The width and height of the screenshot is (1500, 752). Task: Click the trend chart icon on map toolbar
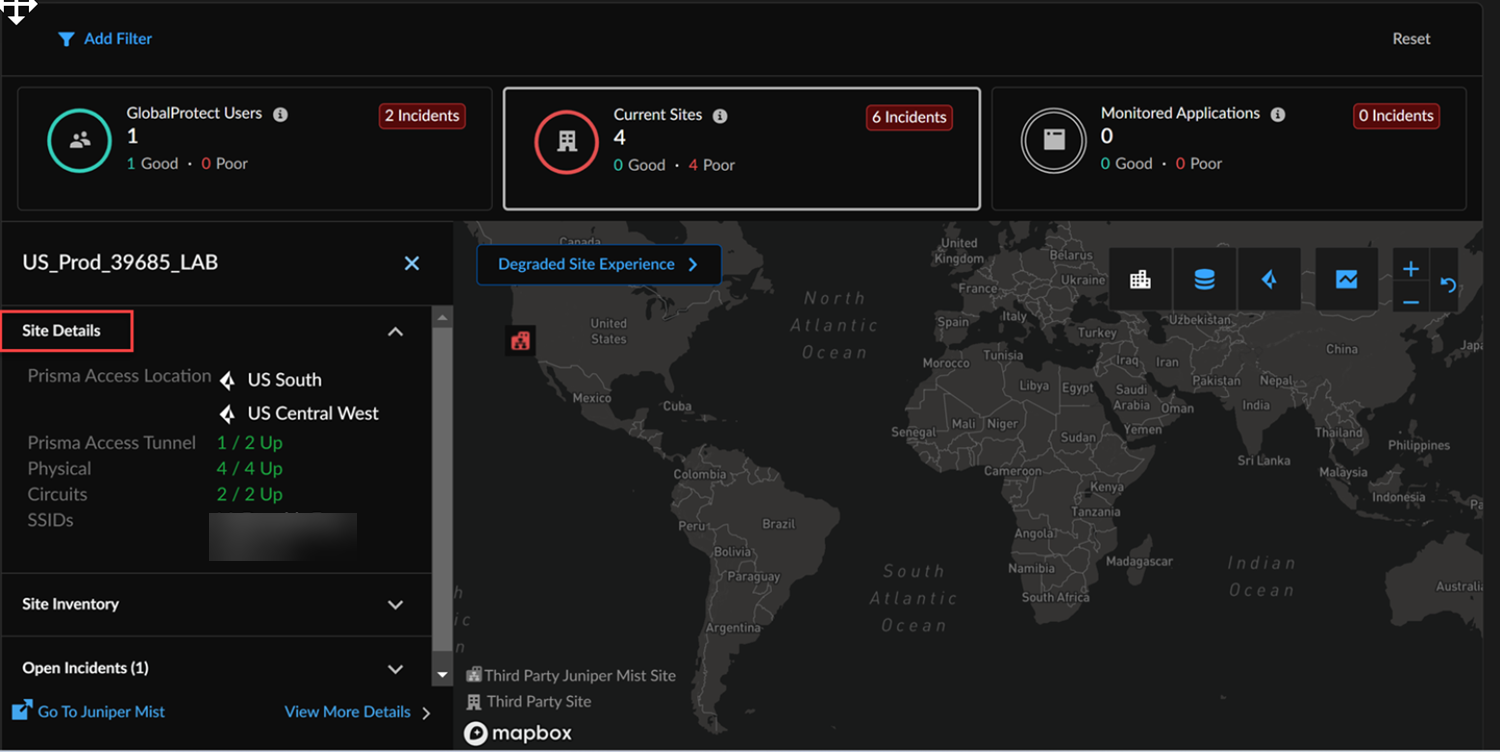coord(1346,280)
